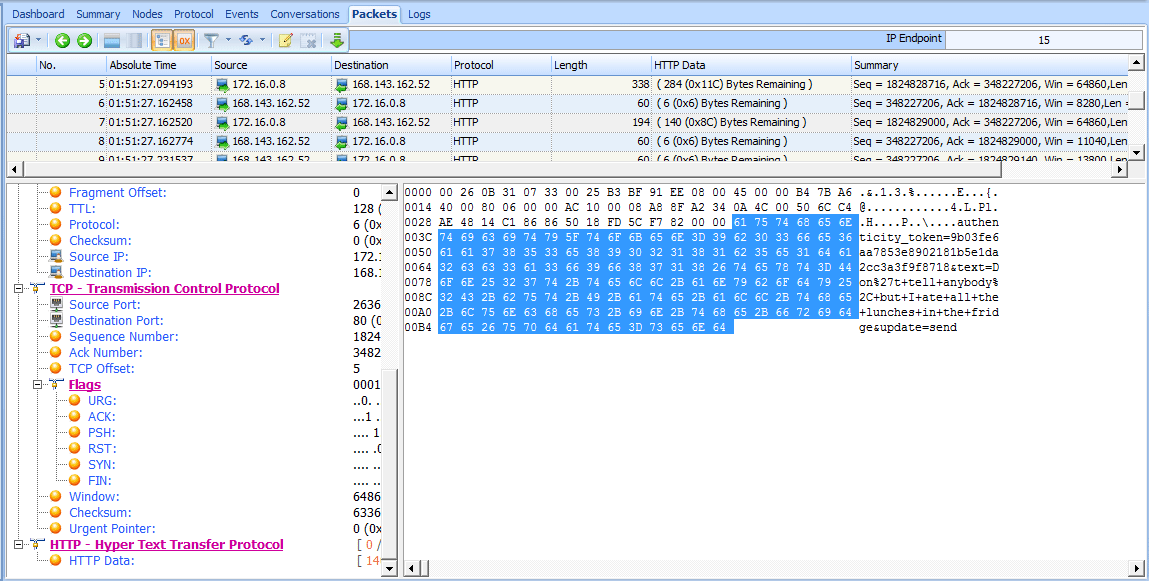Viewport: 1149px width, 581px height.
Task: Open HTTP - Hyper Text Transfer Protocol link
Action: click(166, 544)
